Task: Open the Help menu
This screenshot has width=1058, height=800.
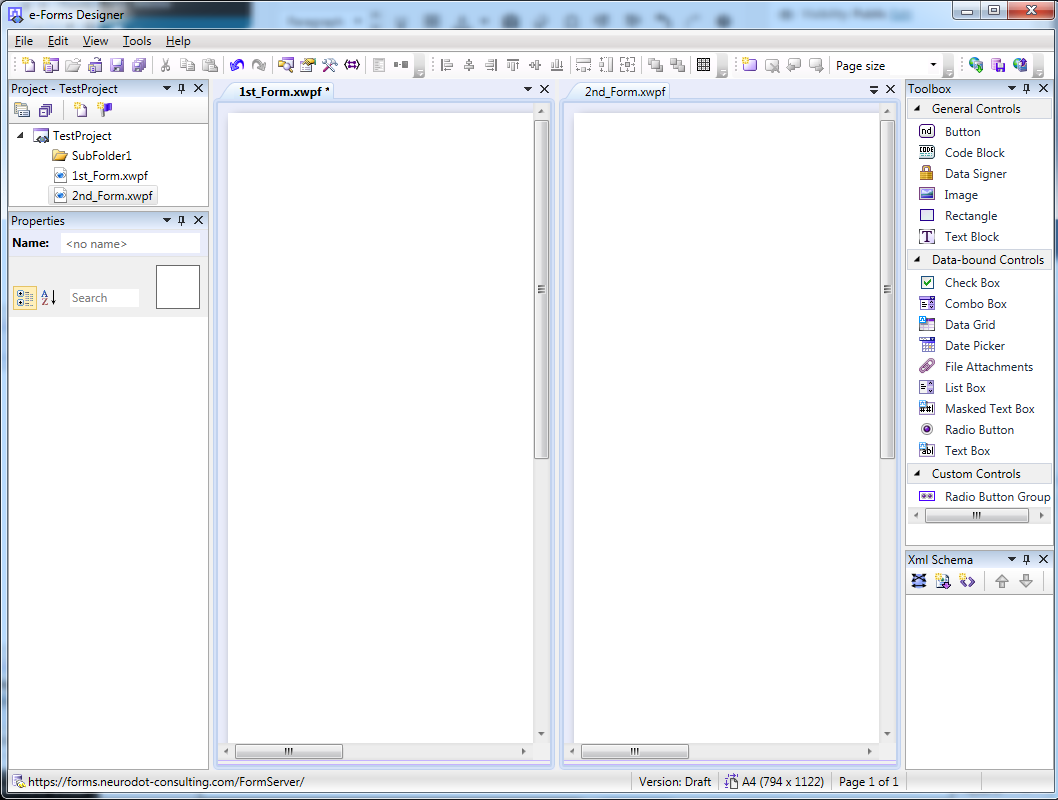Action: (x=178, y=41)
